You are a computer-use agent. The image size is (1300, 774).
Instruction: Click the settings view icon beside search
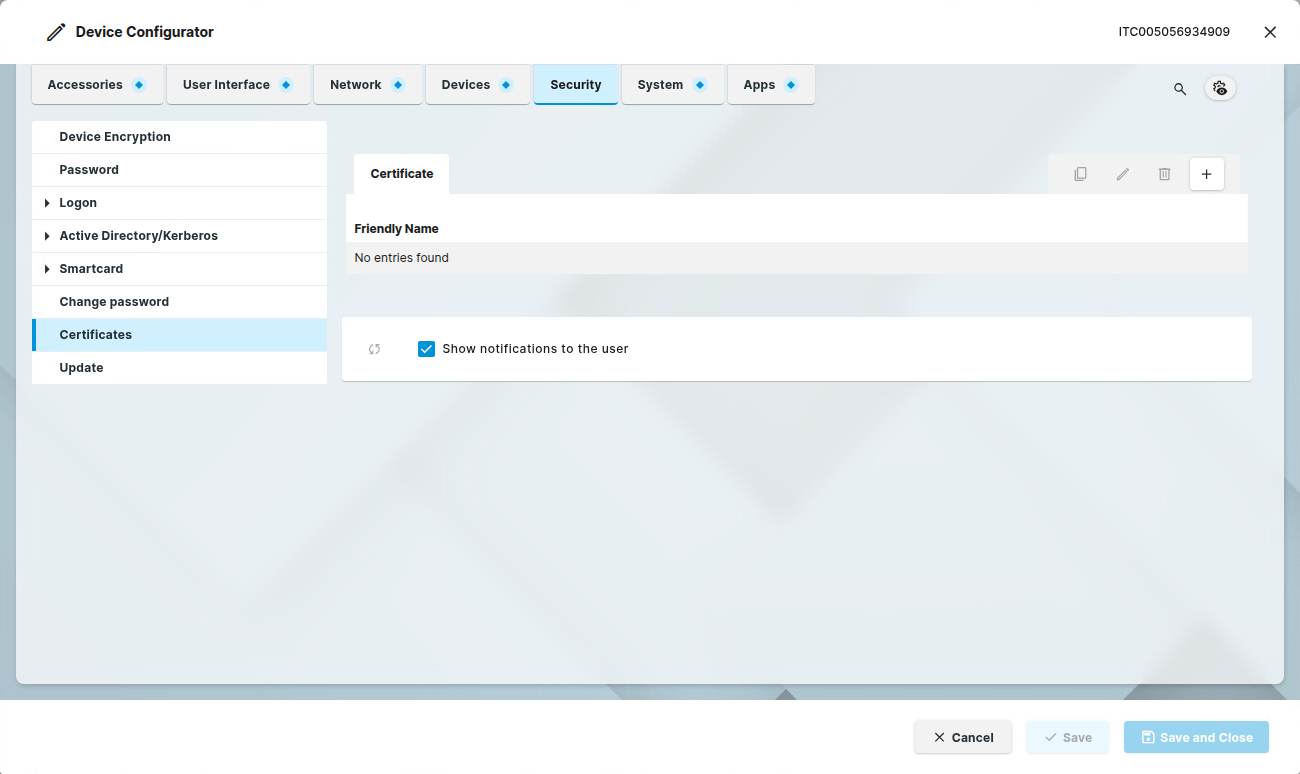point(1220,88)
